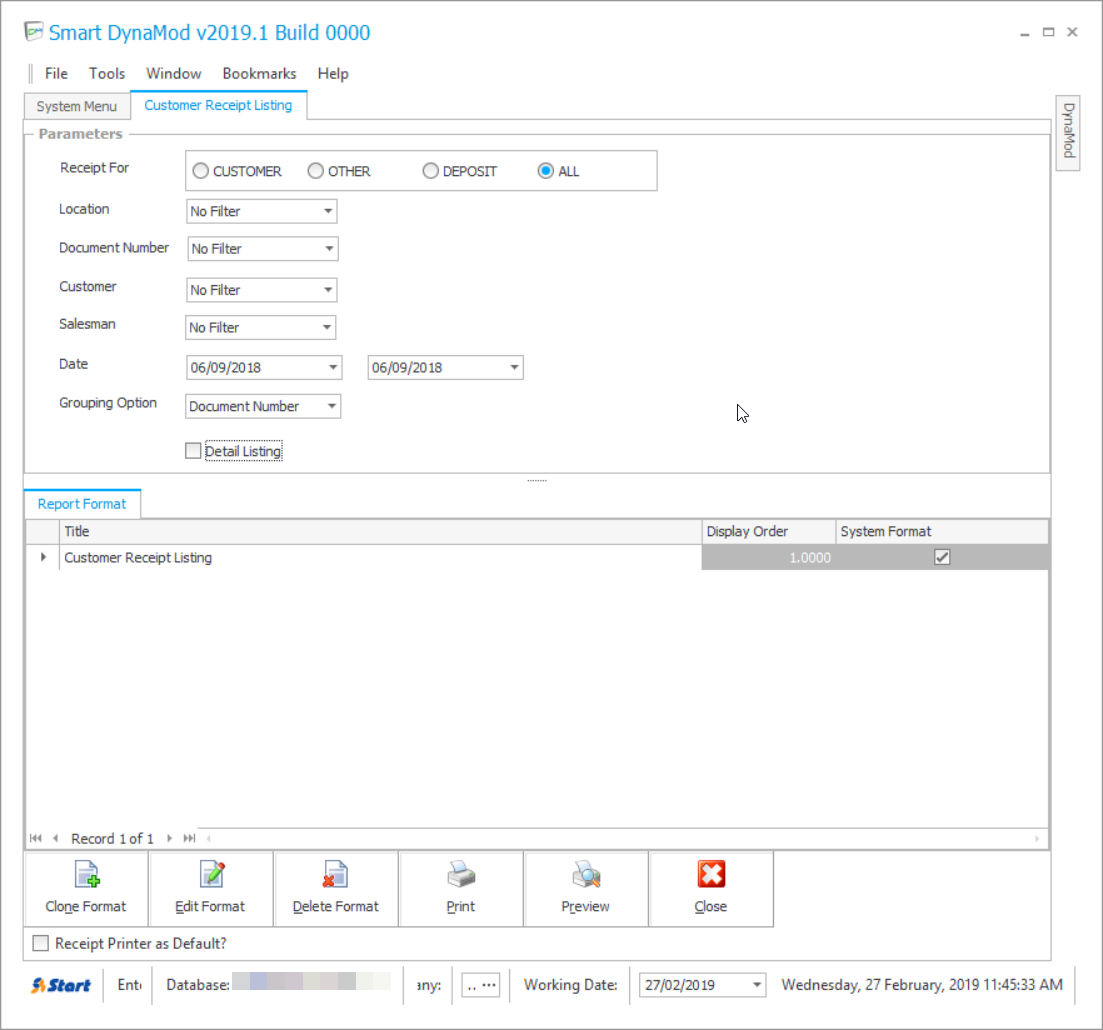Click the Delete Format icon

[335, 875]
